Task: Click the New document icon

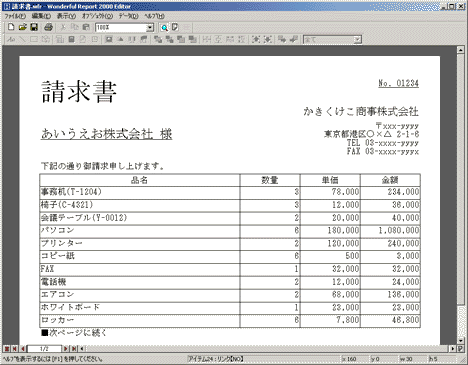Action: point(11,27)
